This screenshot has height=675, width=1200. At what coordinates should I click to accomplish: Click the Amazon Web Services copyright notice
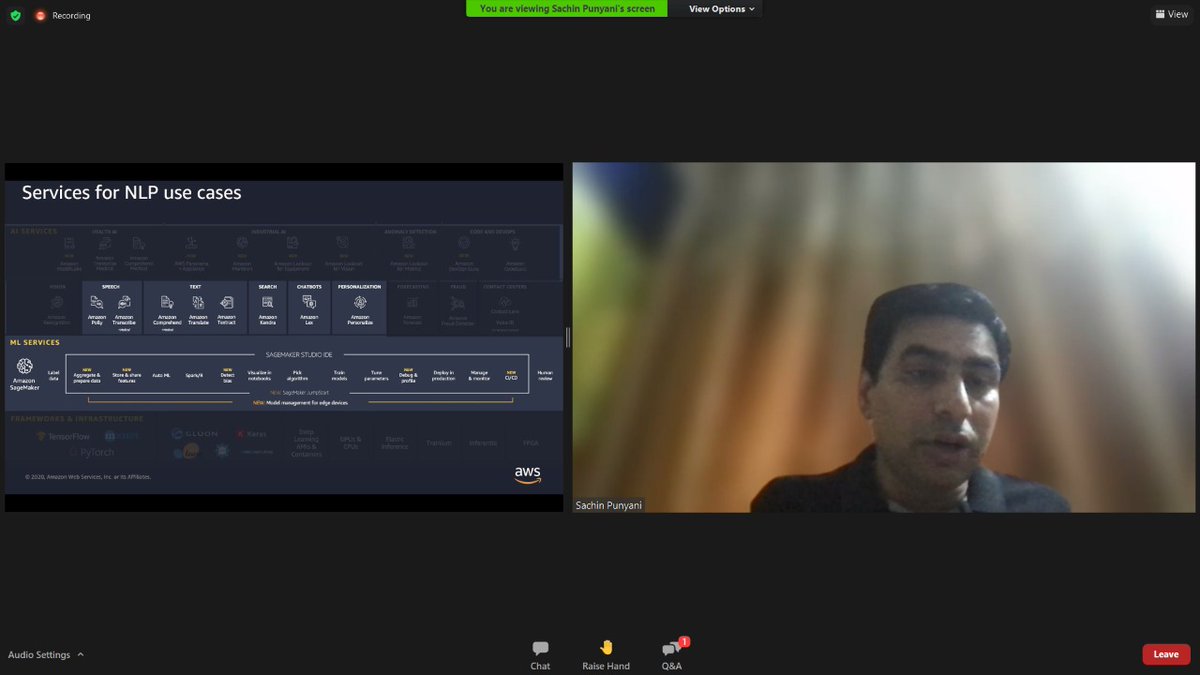click(87, 476)
